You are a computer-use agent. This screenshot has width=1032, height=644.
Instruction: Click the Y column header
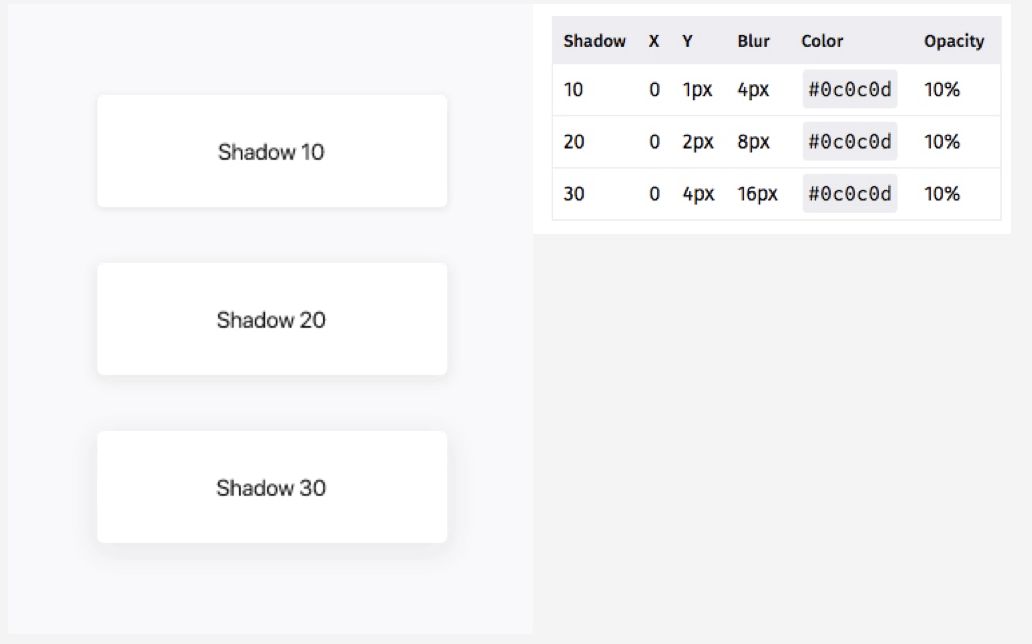point(687,41)
